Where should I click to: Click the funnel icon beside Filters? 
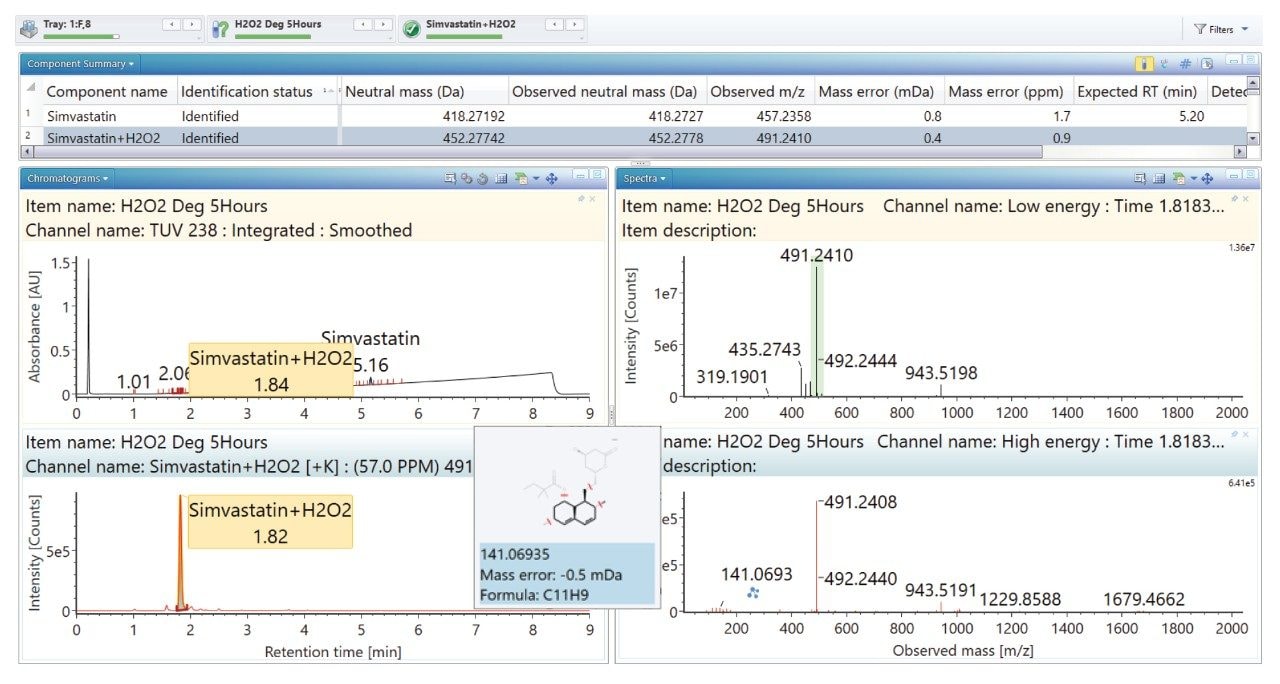tap(1200, 29)
